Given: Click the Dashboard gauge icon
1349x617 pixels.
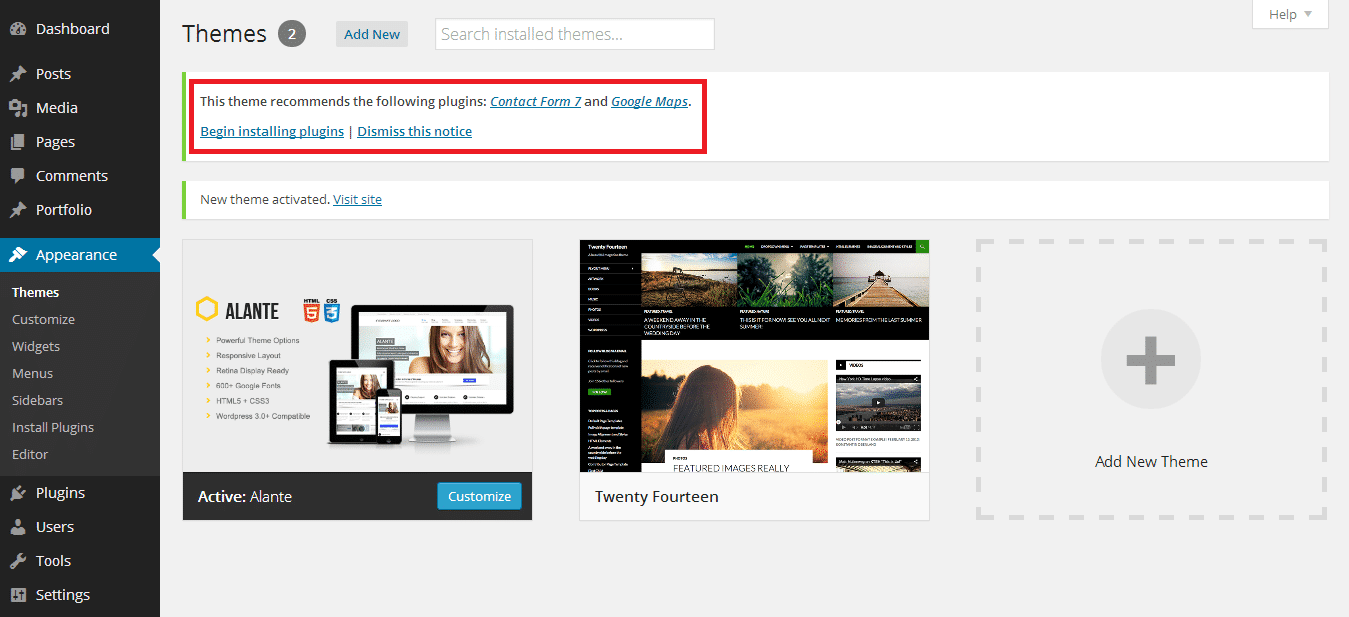Looking at the screenshot, I should tap(18, 29).
